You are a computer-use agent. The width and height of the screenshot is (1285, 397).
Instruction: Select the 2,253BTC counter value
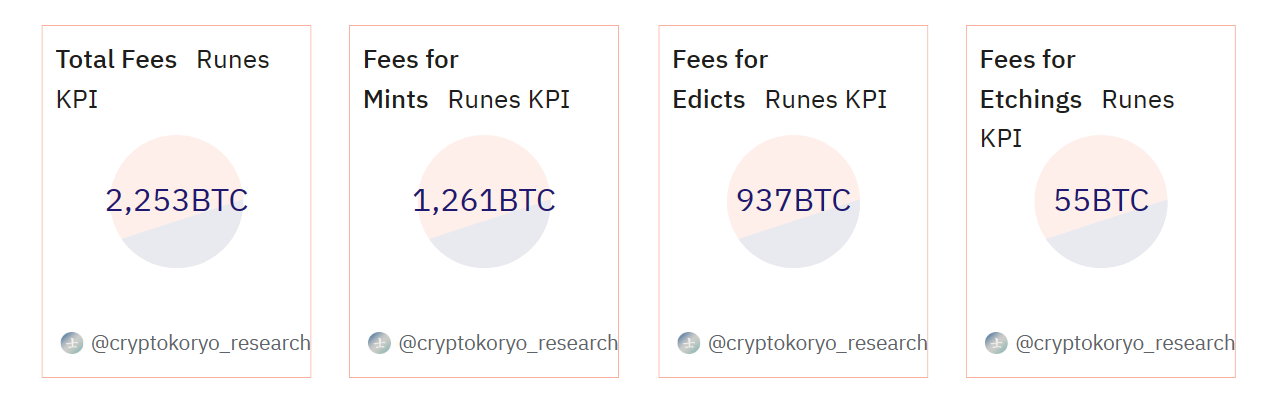pos(176,201)
